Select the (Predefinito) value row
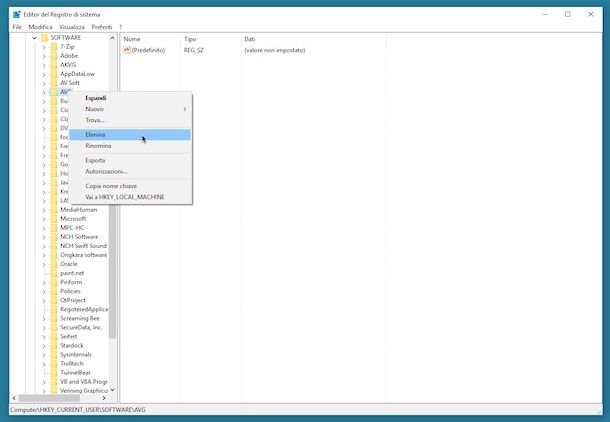Screen dimensions: 610x422 pos(214,50)
